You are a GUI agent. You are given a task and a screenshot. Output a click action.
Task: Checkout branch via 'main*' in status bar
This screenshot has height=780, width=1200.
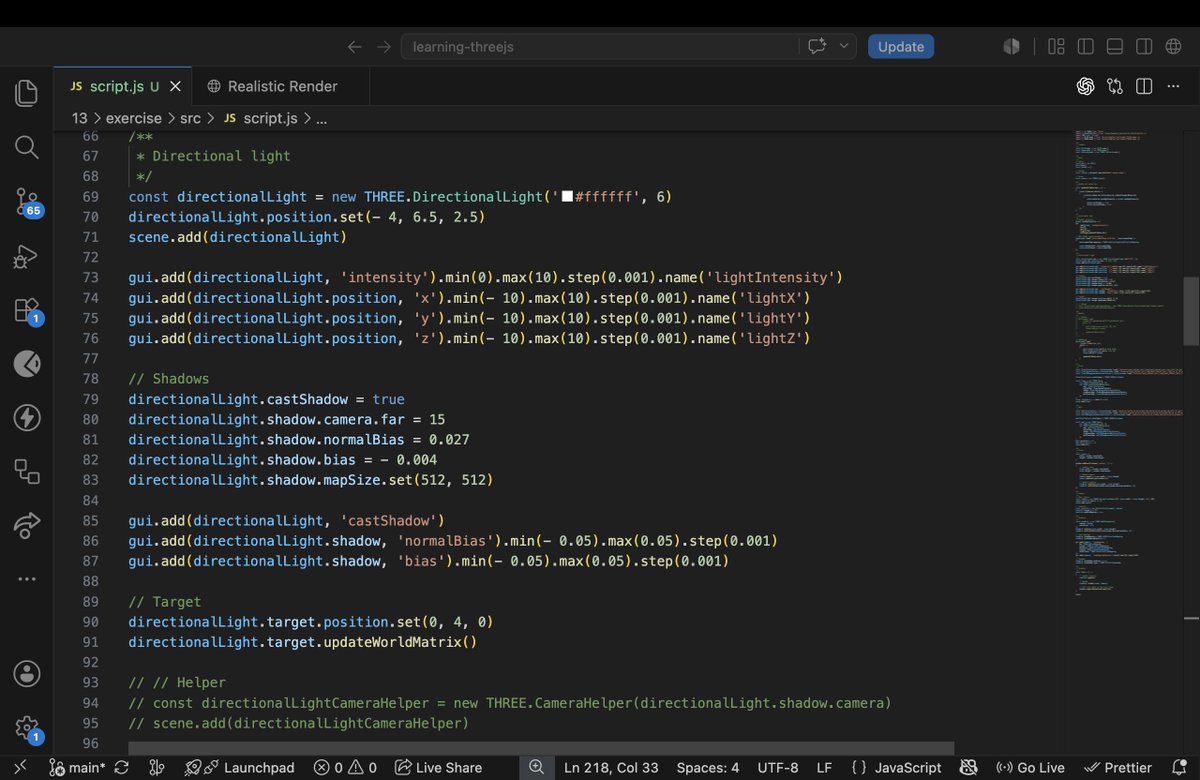[x=78, y=768]
